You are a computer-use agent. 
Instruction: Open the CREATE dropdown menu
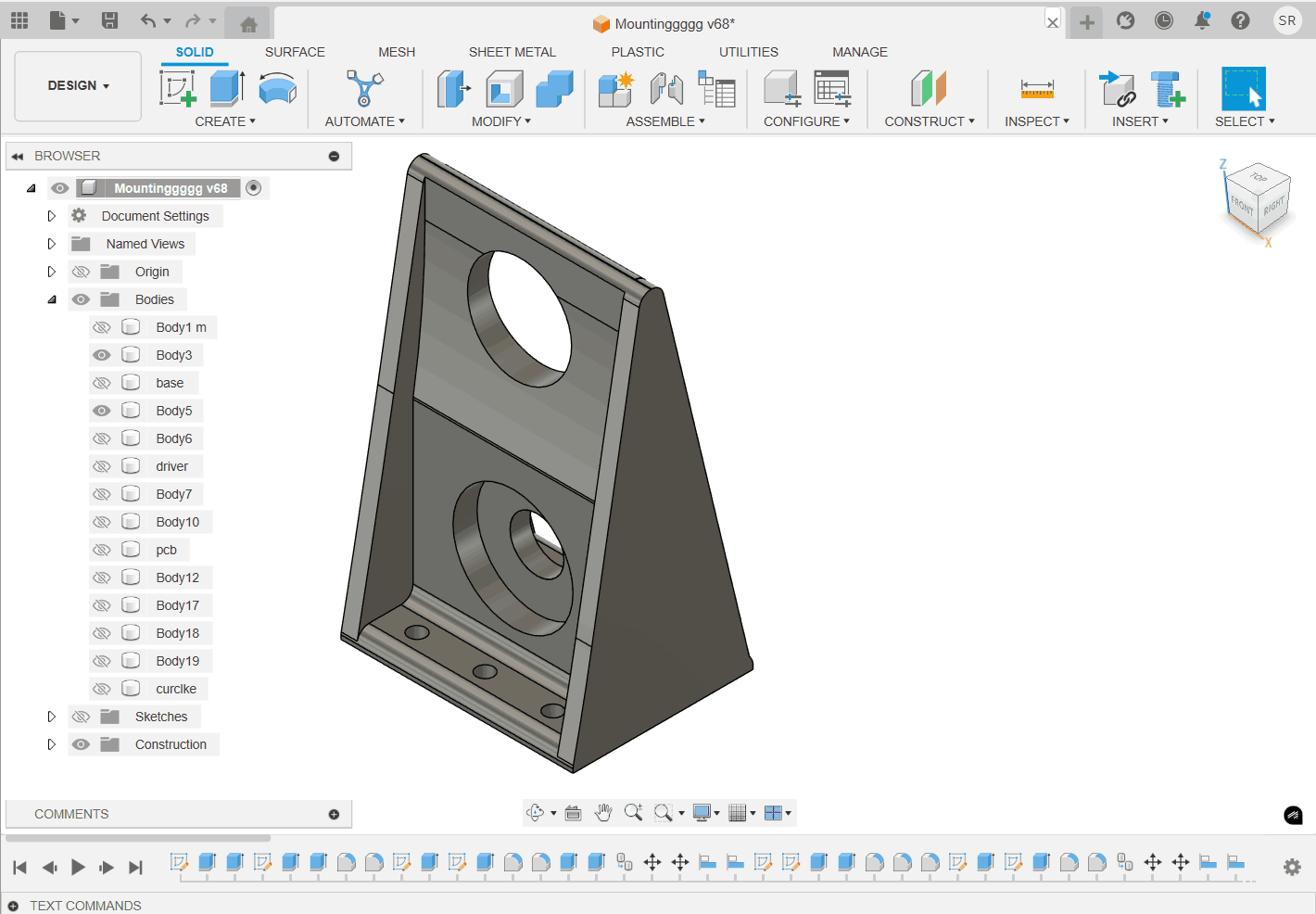(225, 121)
